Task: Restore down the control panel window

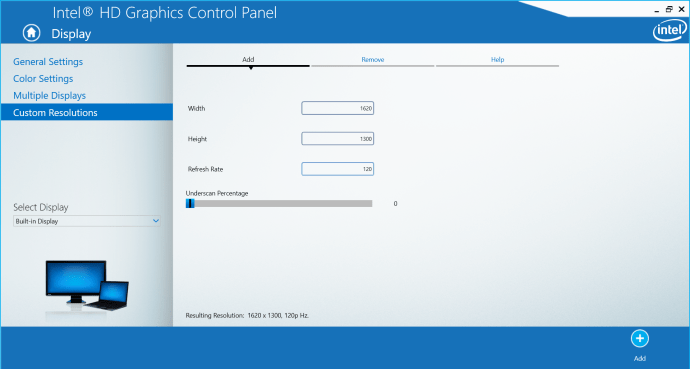Action: coord(669,9)
